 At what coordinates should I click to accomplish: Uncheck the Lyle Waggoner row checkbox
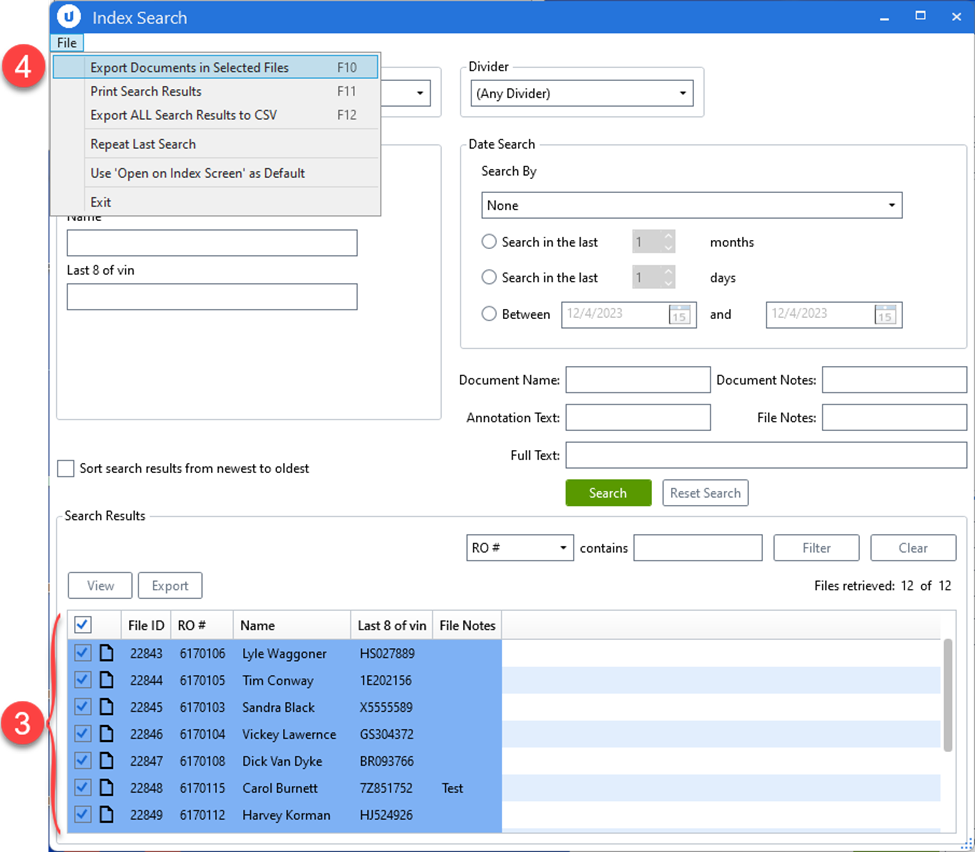[83, 652]
